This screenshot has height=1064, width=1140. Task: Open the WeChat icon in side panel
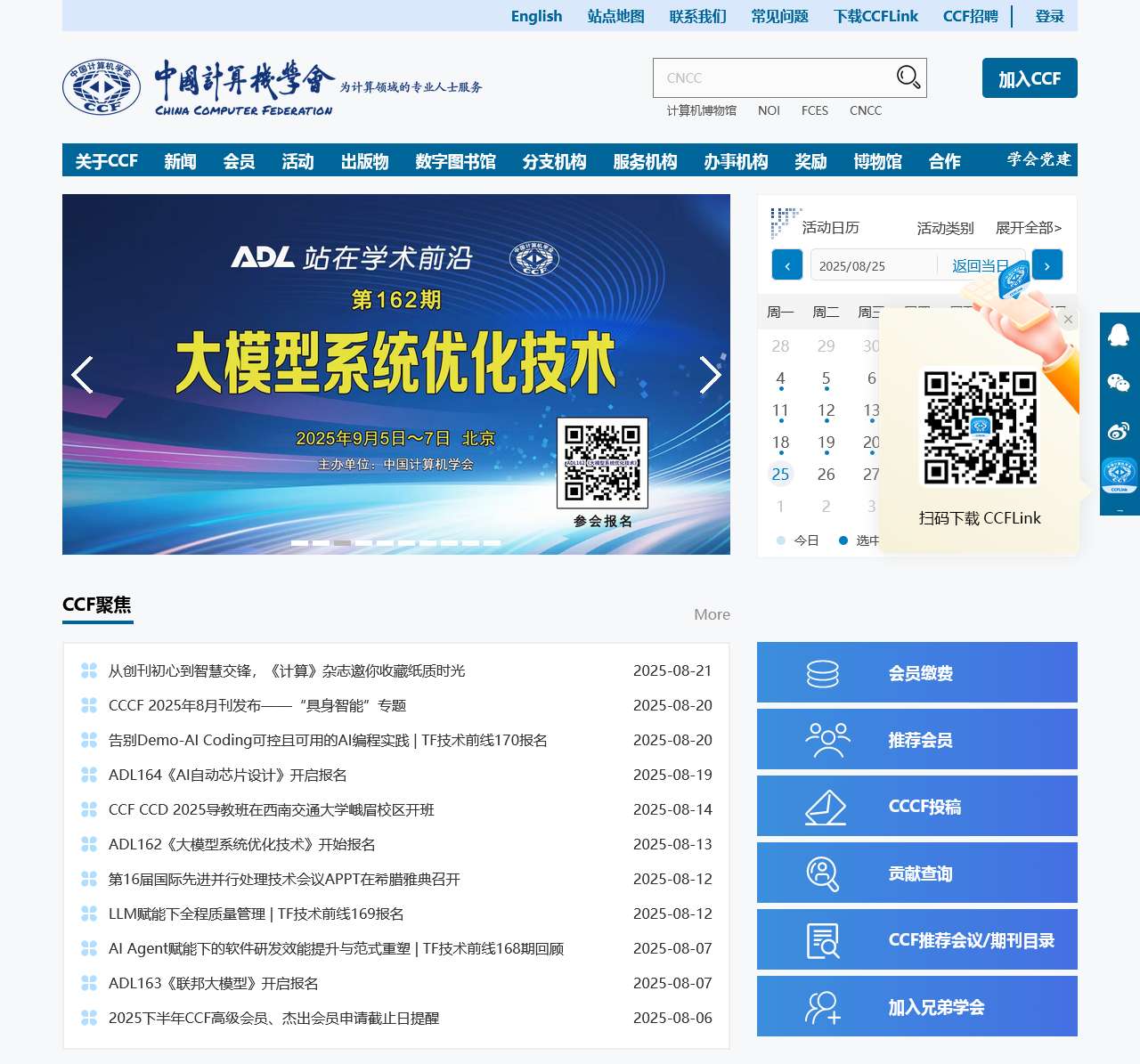point(1119,383)
